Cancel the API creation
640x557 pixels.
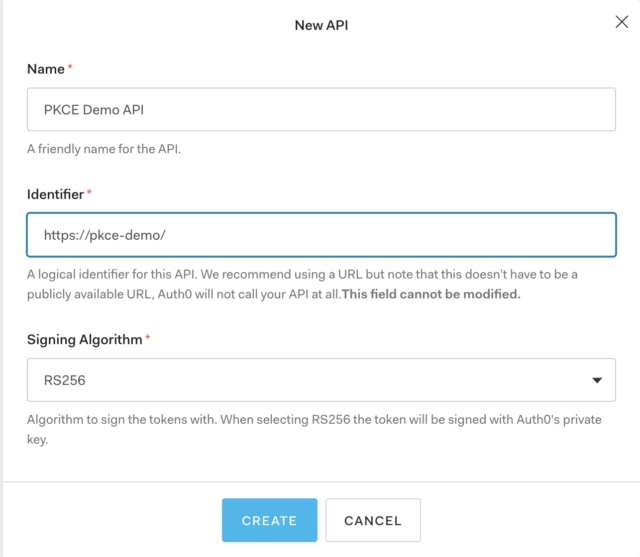[x=373, y=520]
